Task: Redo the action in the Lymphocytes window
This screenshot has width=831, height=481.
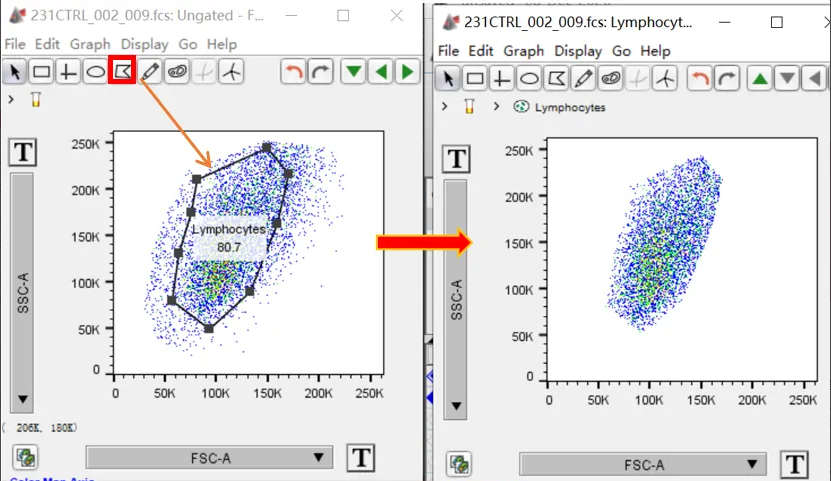Action: point(727,78)
